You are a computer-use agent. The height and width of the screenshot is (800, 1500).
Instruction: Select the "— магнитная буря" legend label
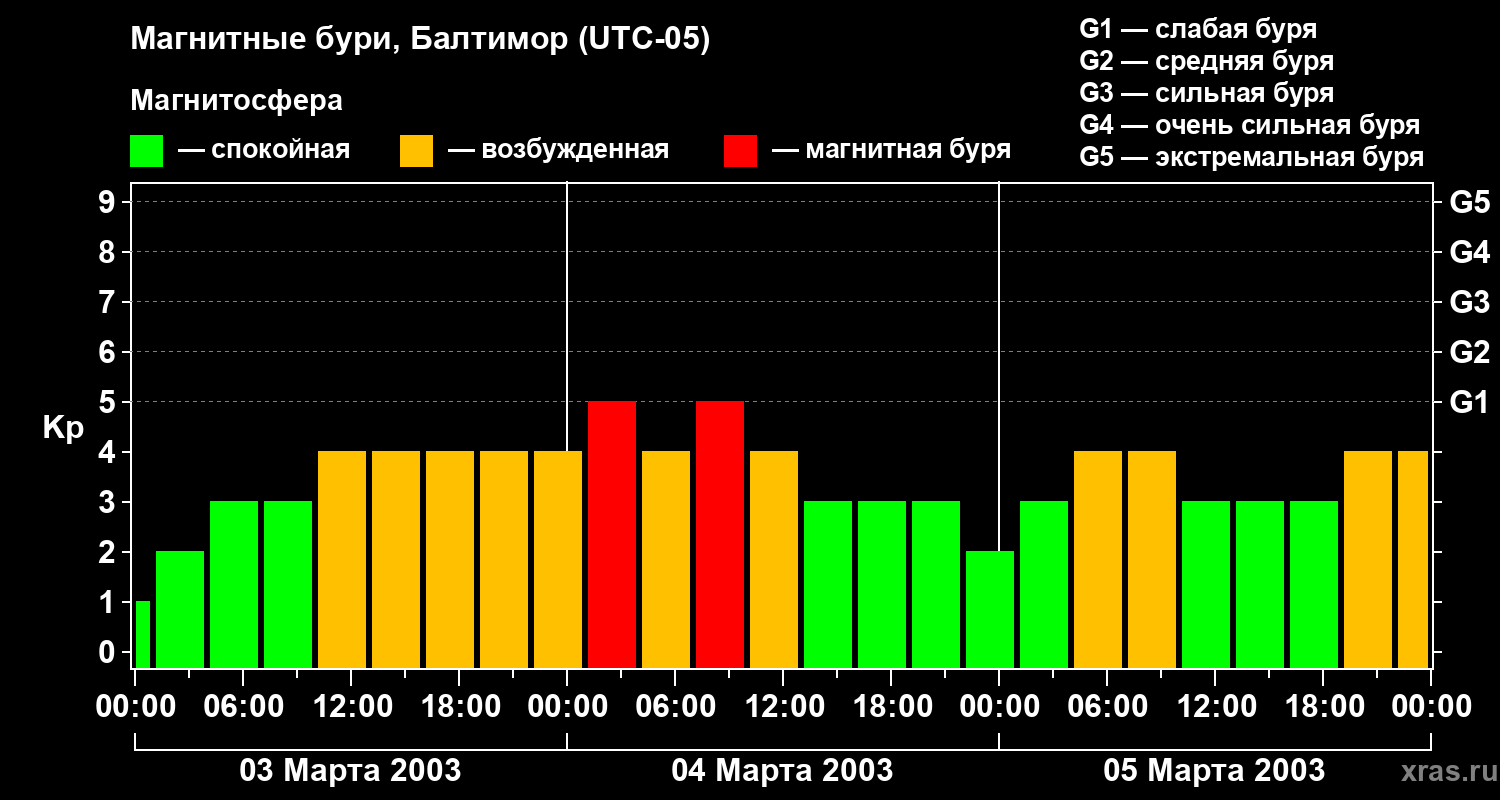(x=891, y=150)
